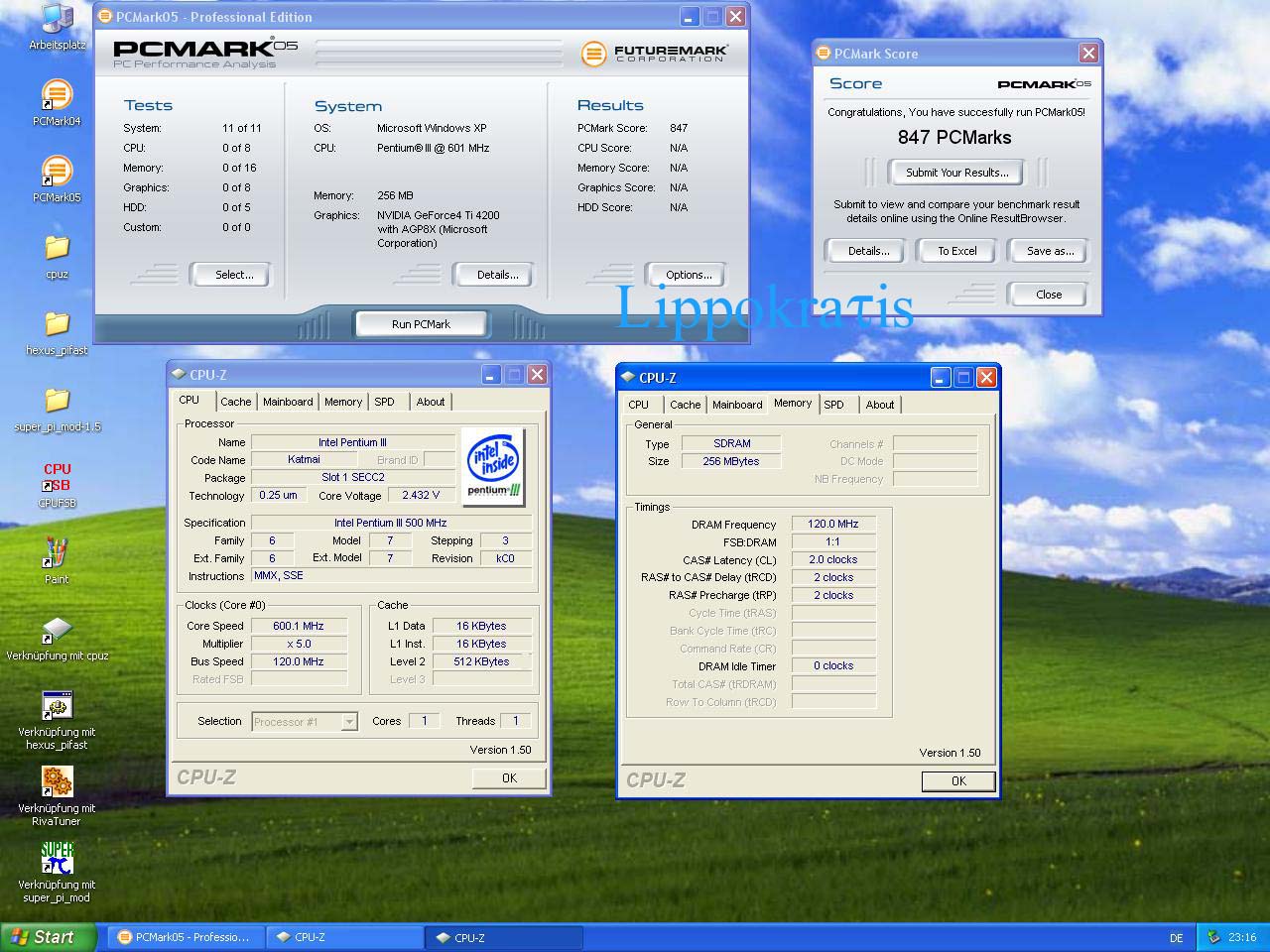
Task: Open the cpuz folder on the desktop
Action: [57, 256]
